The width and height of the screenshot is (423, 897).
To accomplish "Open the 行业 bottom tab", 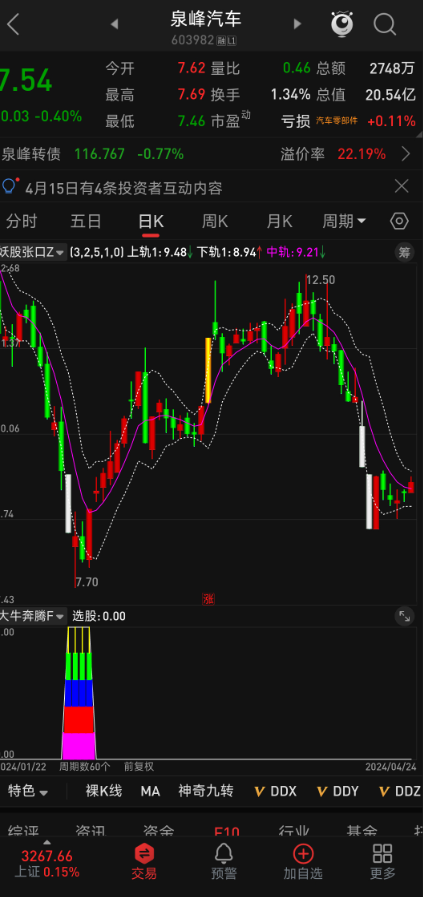I will point(294,830).
